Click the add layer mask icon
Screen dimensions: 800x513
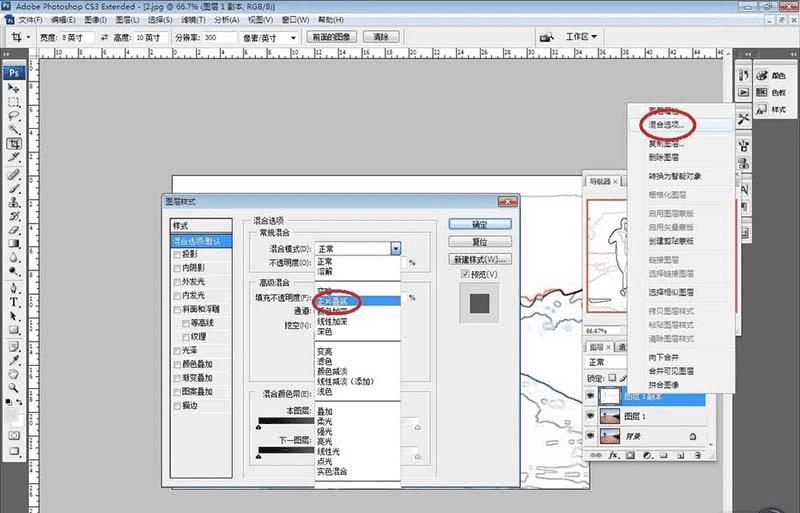[x=631, y=455]
